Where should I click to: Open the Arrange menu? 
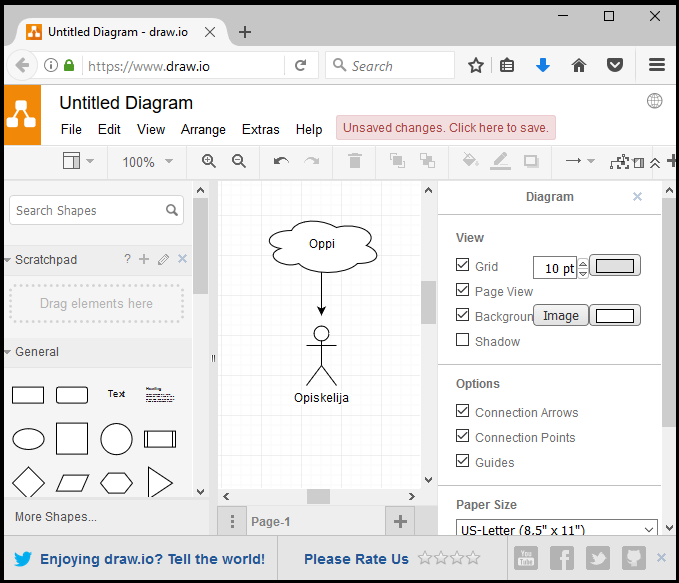point(203,129)
